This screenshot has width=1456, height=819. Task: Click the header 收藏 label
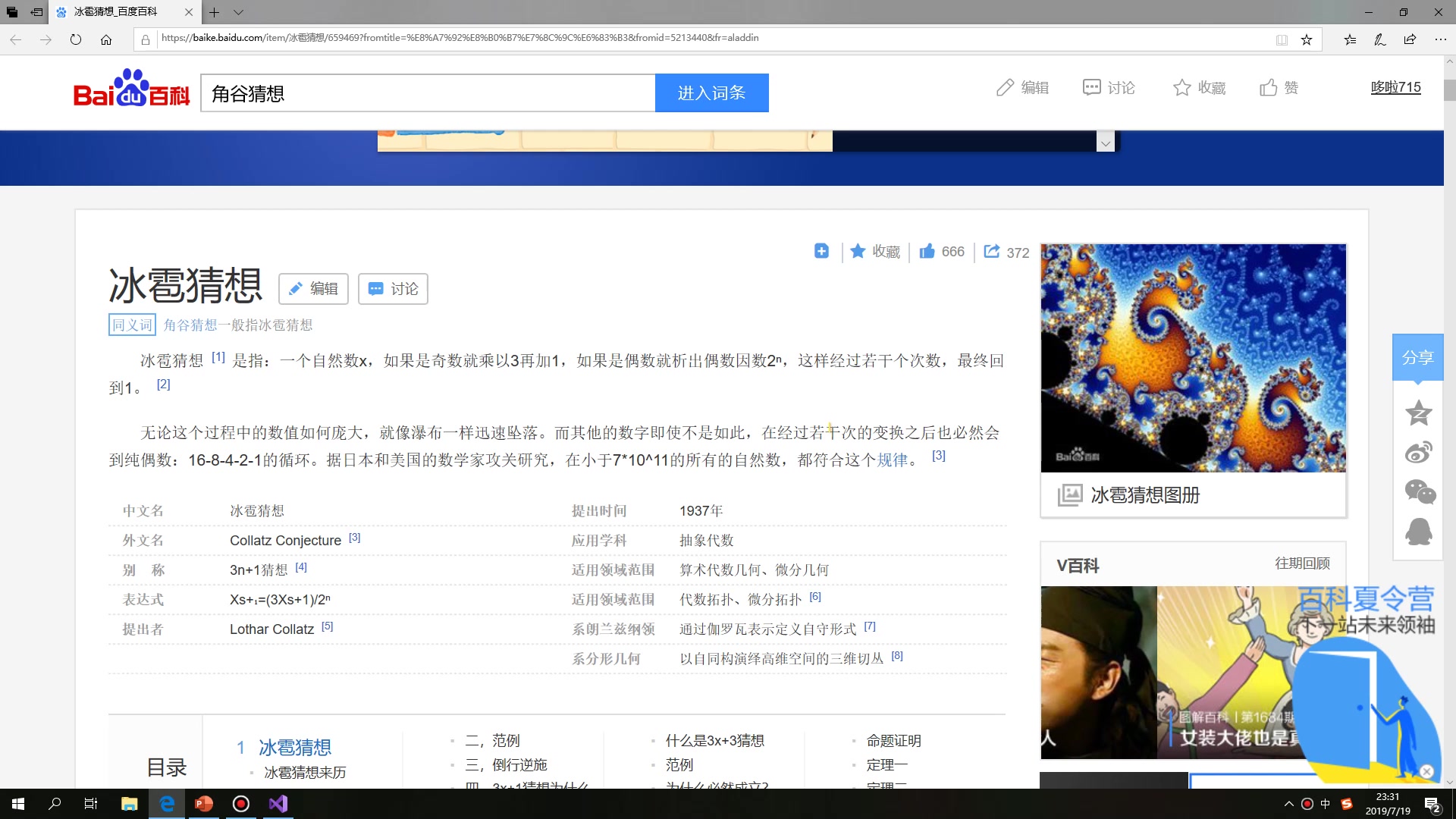pyautogui.click(x=1212, y=88)
